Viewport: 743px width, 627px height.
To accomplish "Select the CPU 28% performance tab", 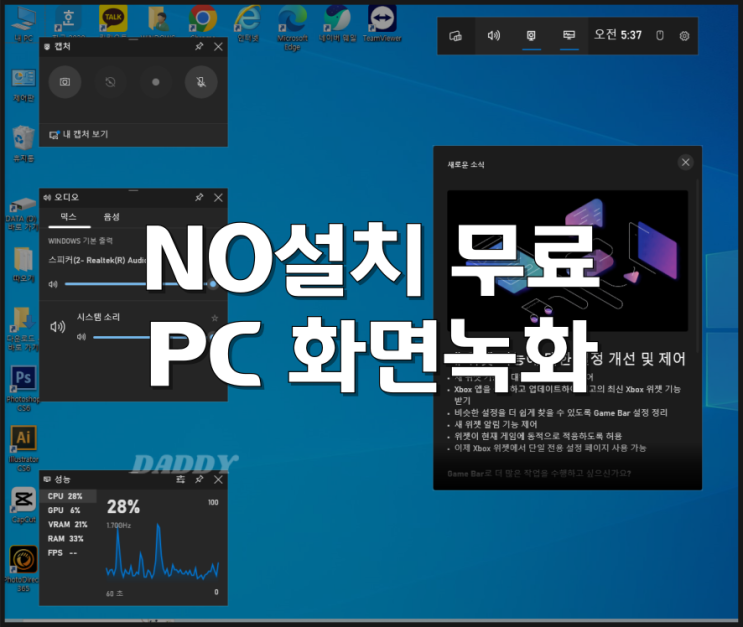I will [68, 496].
